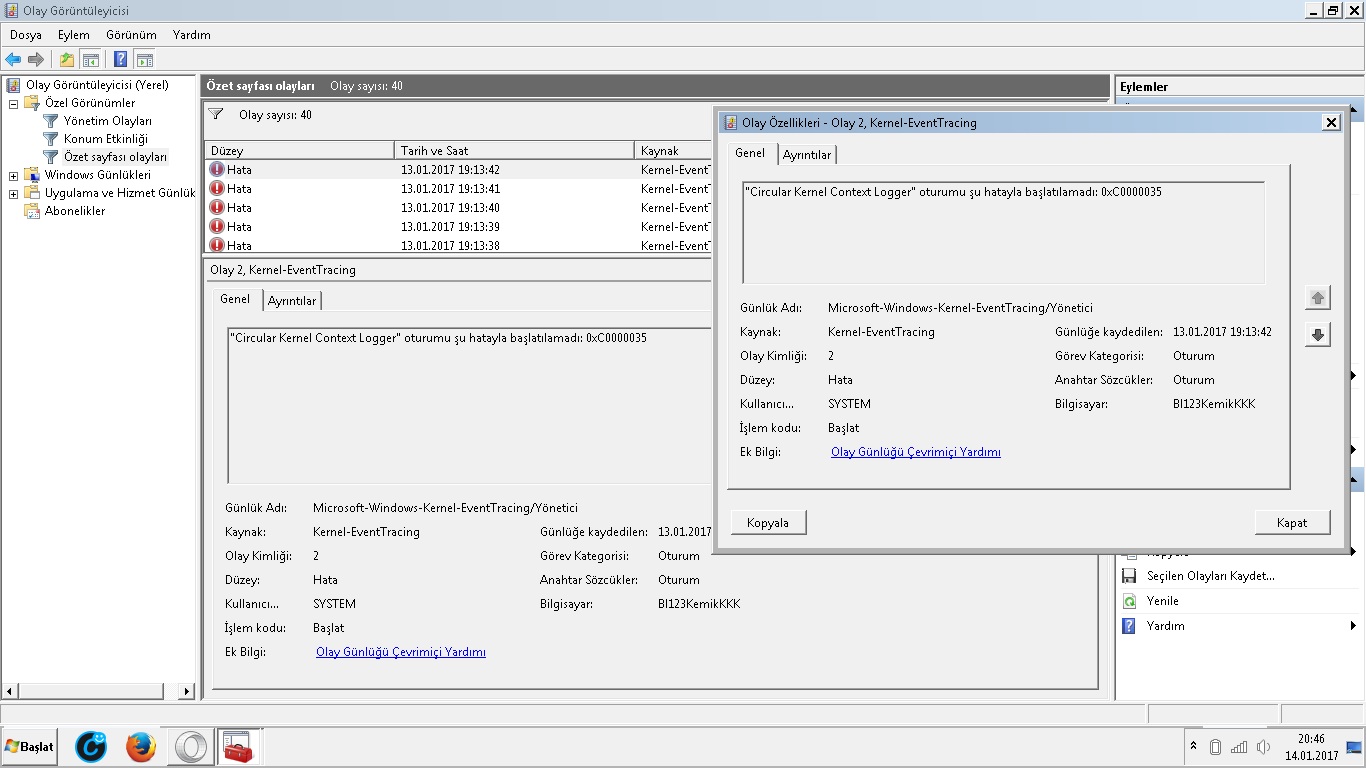The height and width of the screenshot is (768, 1366).
Task: Expand Uygulama ve Hizmet Günlükleri node
Action: [13, 193]
